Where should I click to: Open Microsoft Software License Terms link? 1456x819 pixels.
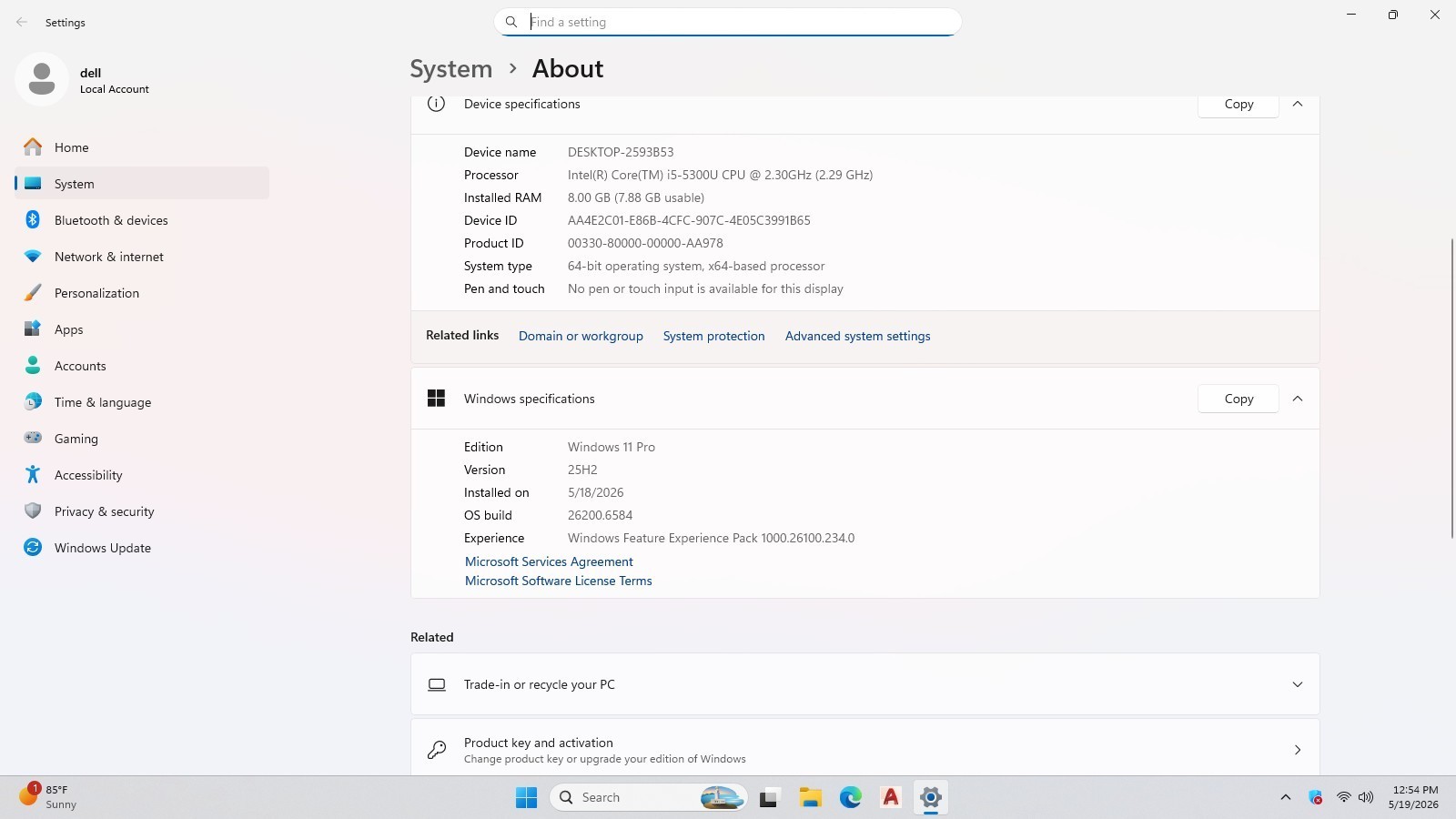click(558, 581)
